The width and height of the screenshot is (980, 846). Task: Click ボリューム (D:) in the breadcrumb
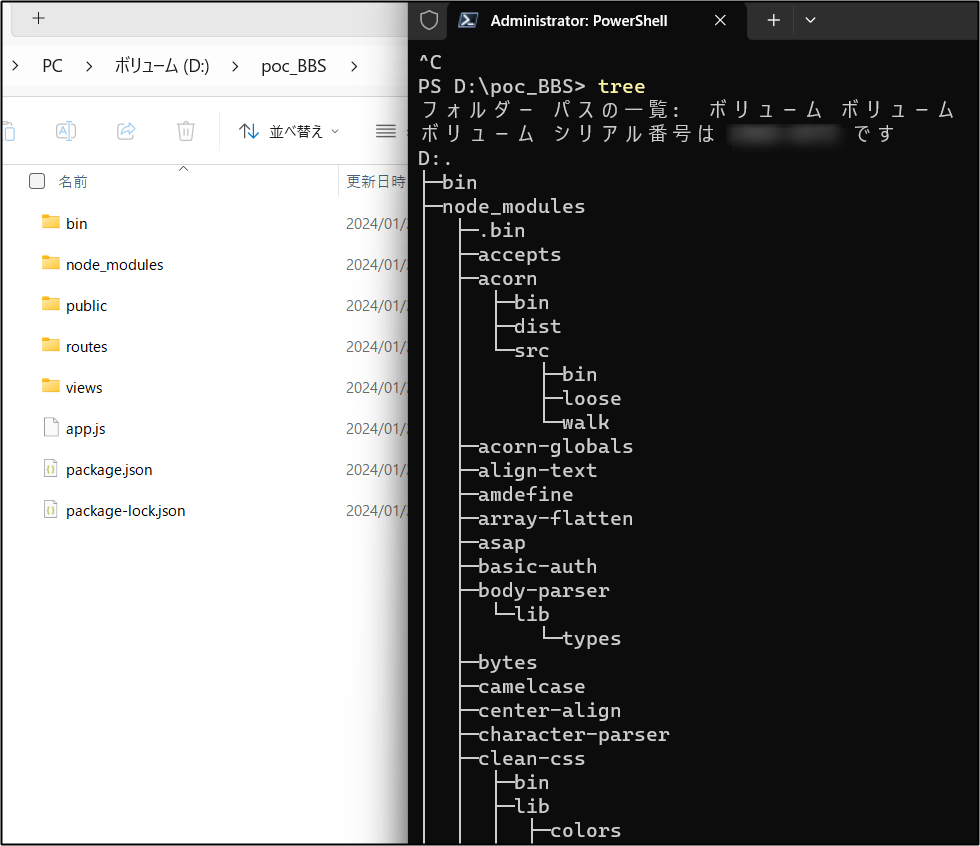pyautogui.click(x=162, y=66)
